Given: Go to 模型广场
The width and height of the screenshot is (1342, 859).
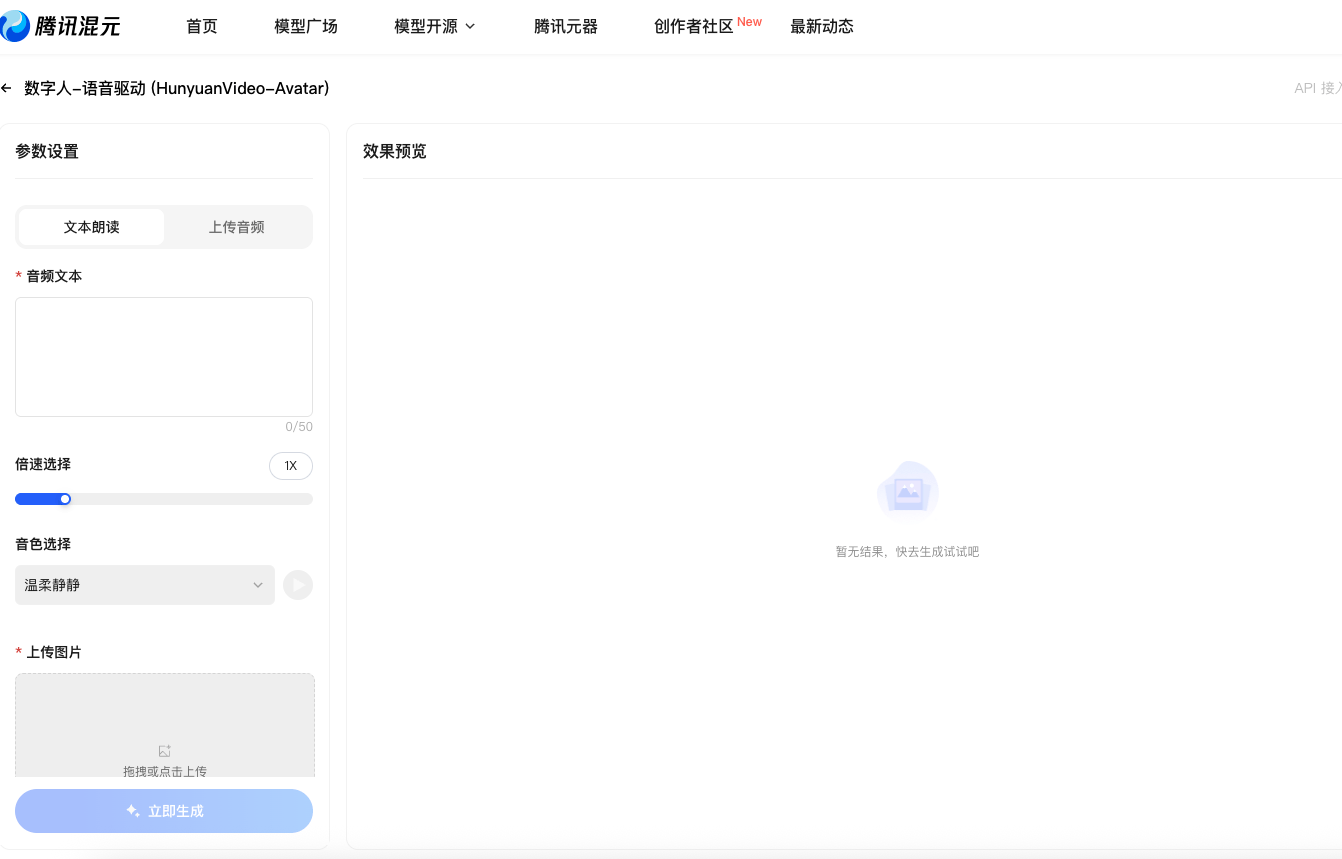Looking at the screenshot, I should click(x=305, y=26).
